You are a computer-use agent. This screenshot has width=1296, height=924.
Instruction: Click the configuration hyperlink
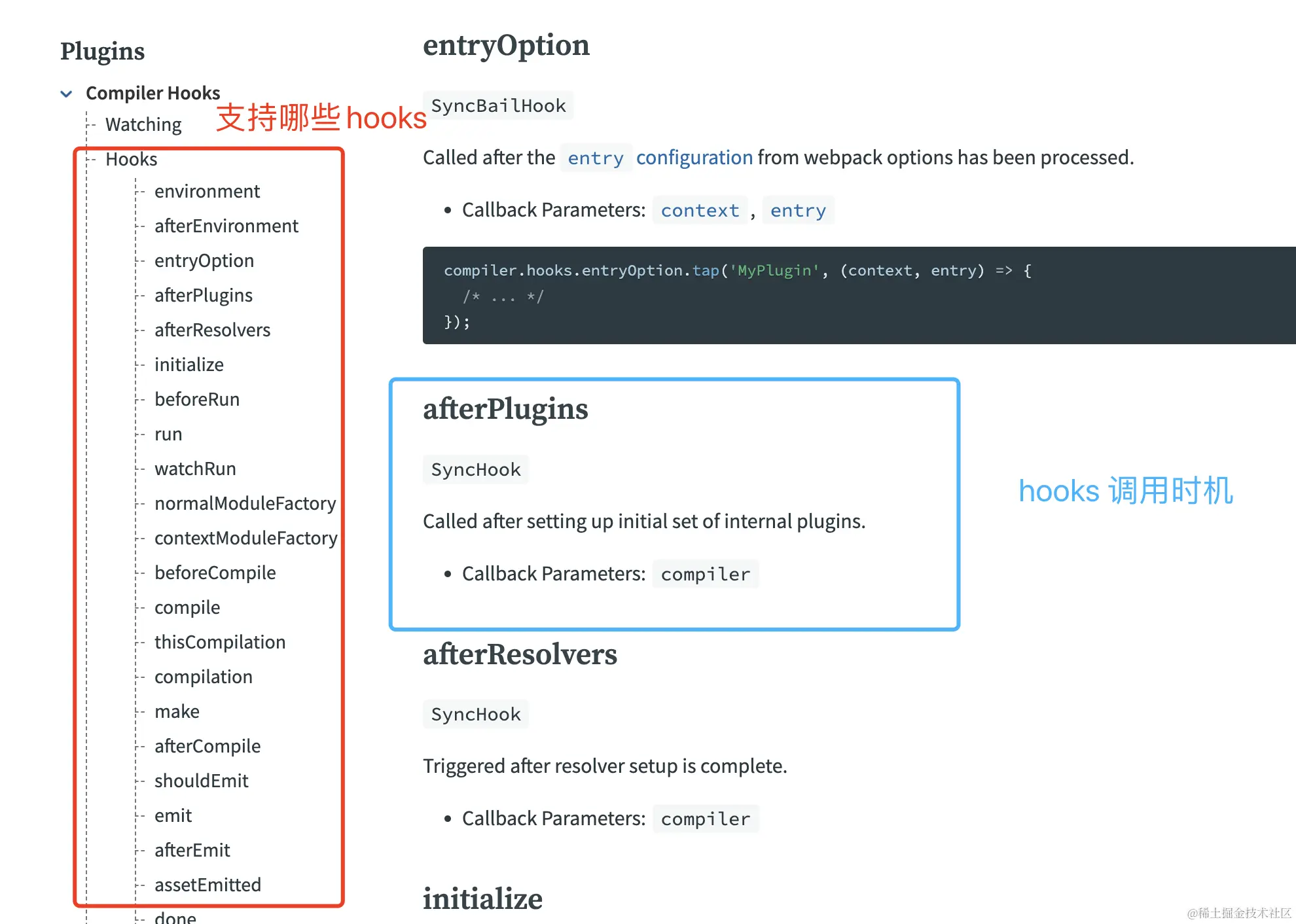[x=694, y=158]
